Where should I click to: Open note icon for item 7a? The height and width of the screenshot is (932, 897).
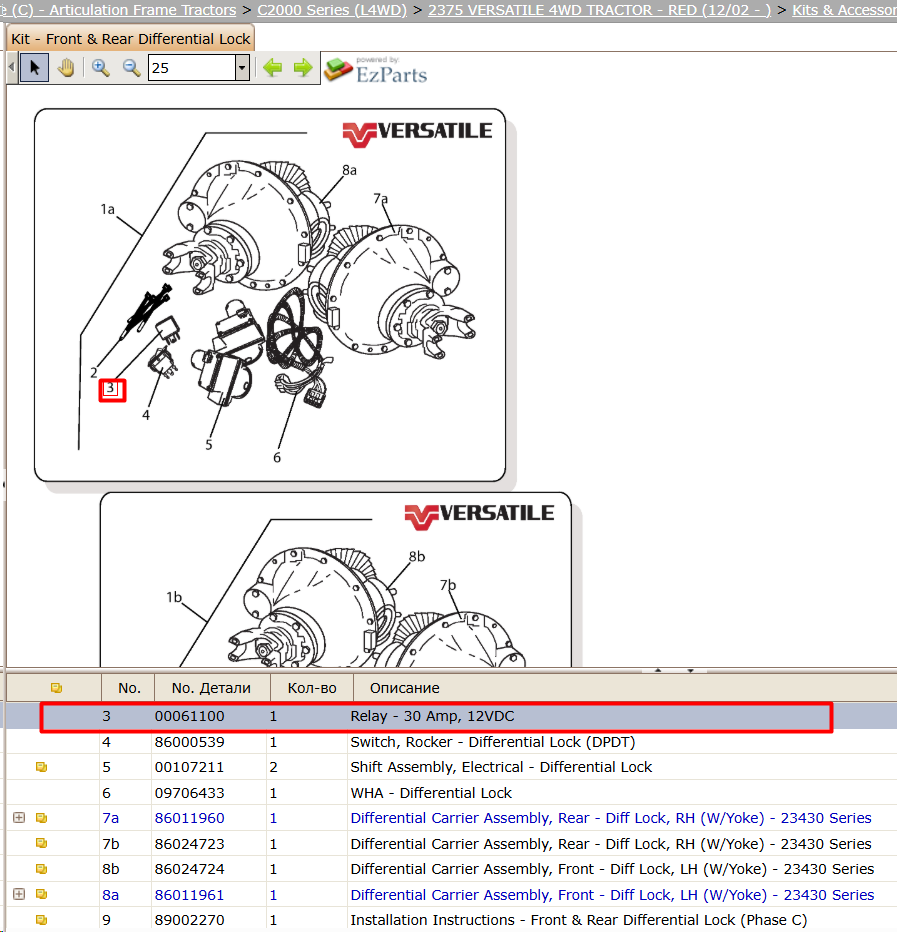(42, 818)
